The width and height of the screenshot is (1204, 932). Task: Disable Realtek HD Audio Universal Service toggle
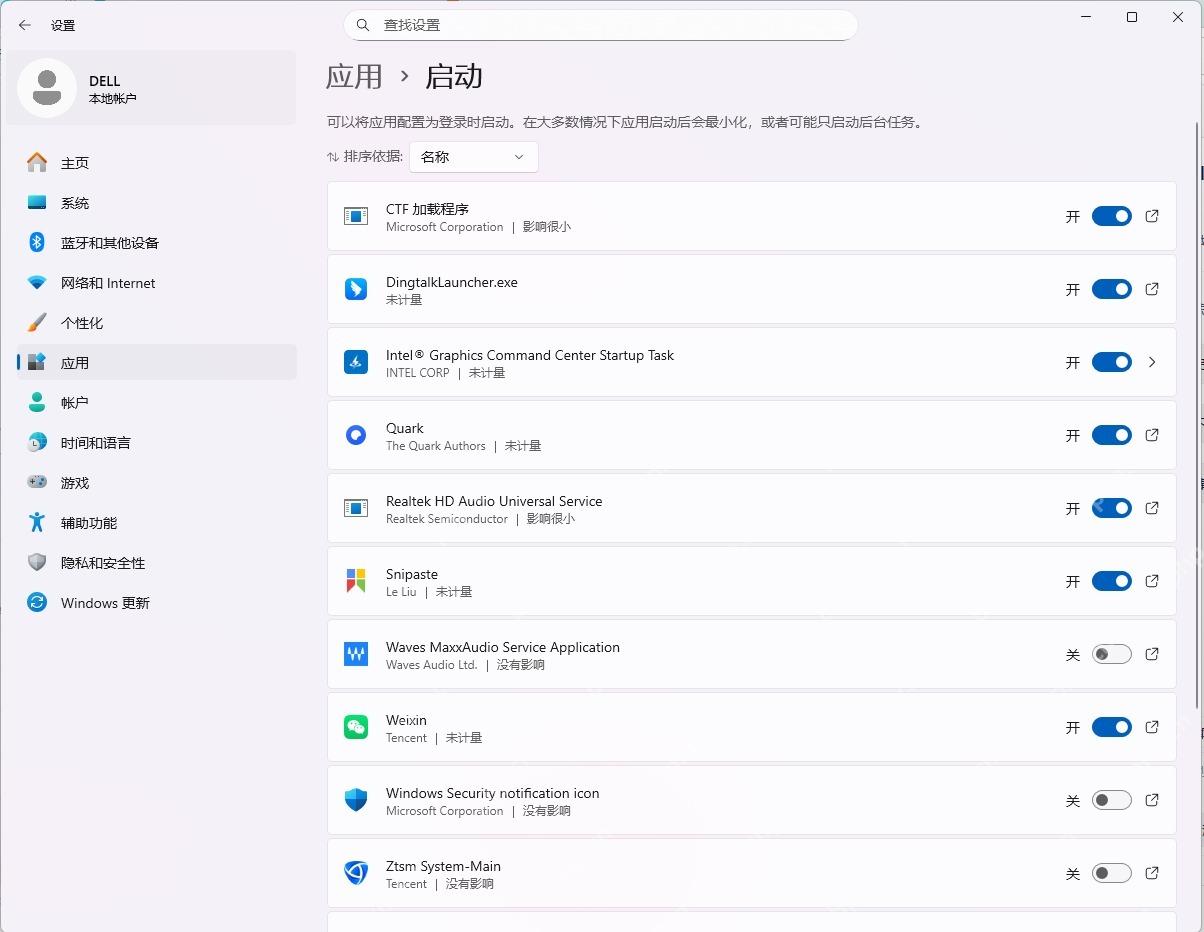coord(1111,508)
